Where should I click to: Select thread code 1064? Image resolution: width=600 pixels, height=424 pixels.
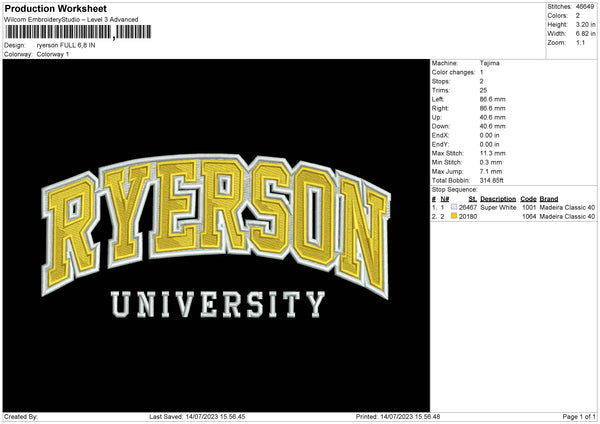(529, 217)
